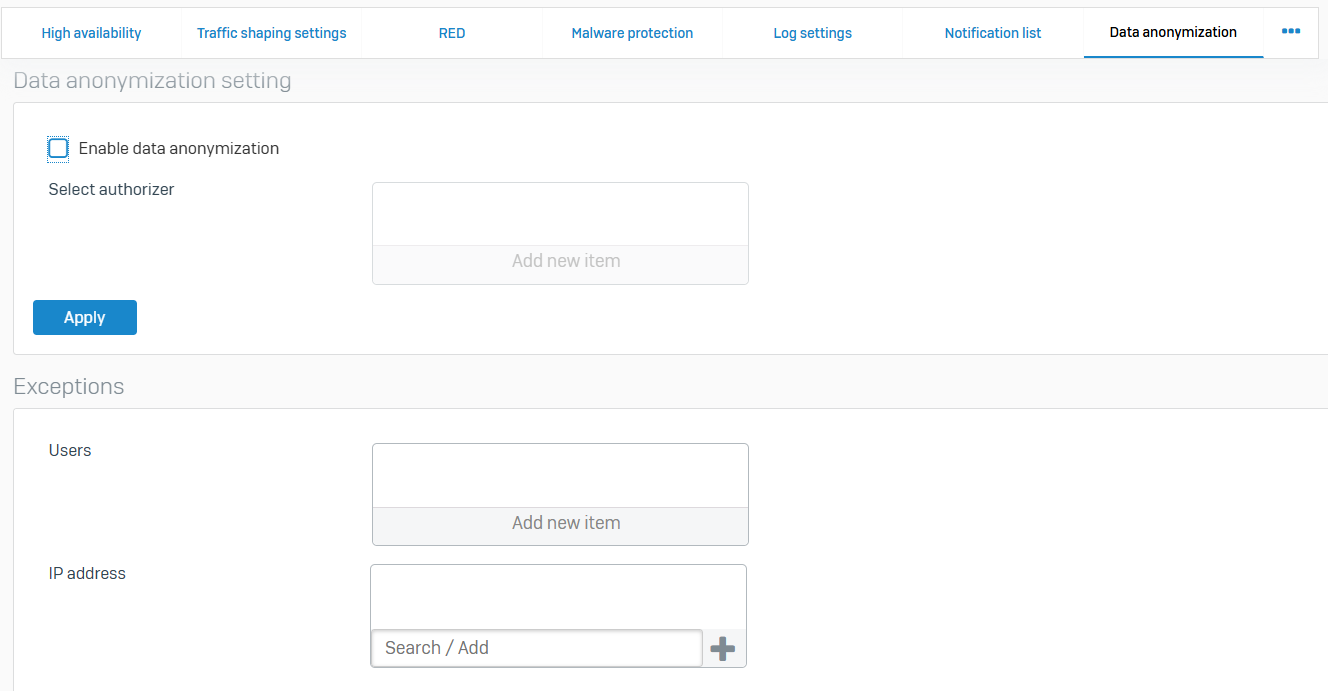Open the Traffic shaping settings tab
The image size is (1328, 691).
(x=271, y=33)
